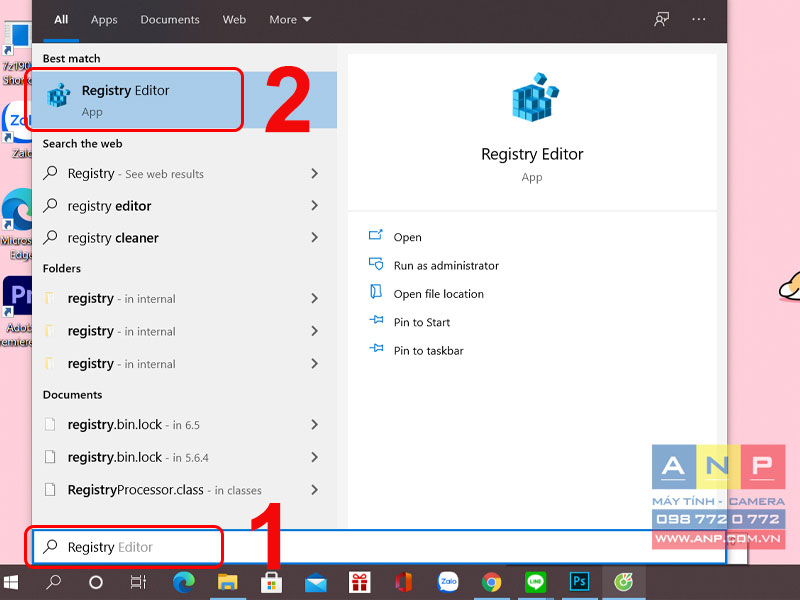Viewport: 800px width, 600px height.
Task: Click the Pin to Start pin icon
Action: coord(376,320)
